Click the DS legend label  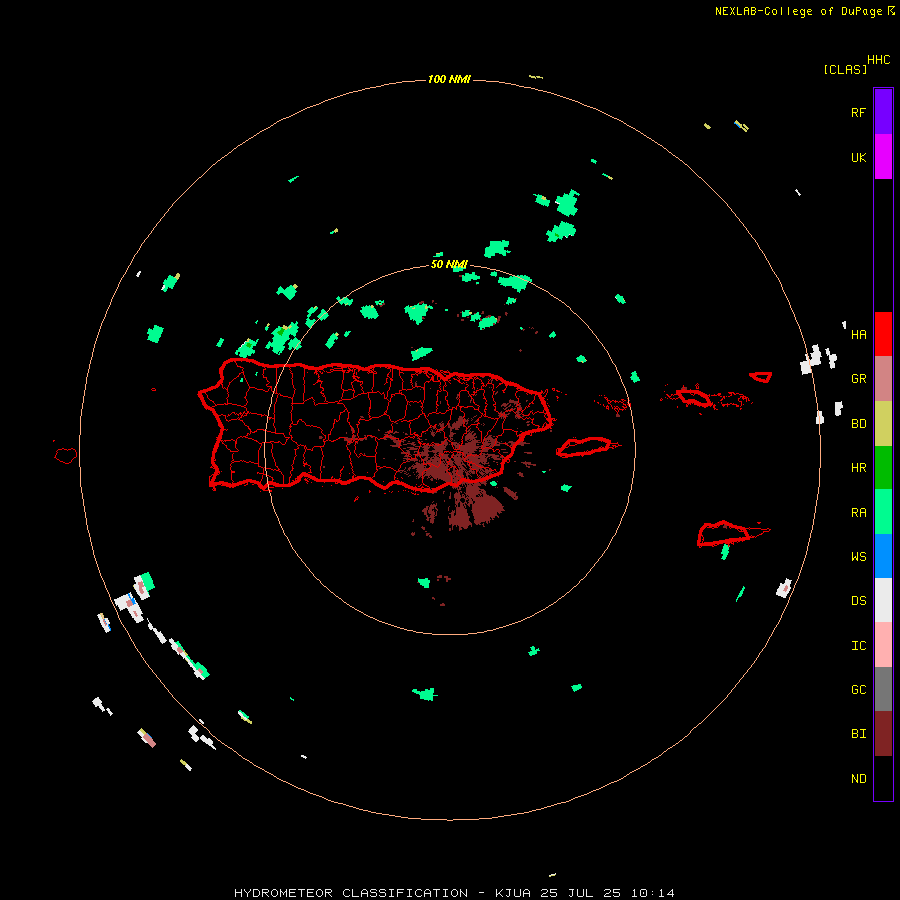coord(858,600)
